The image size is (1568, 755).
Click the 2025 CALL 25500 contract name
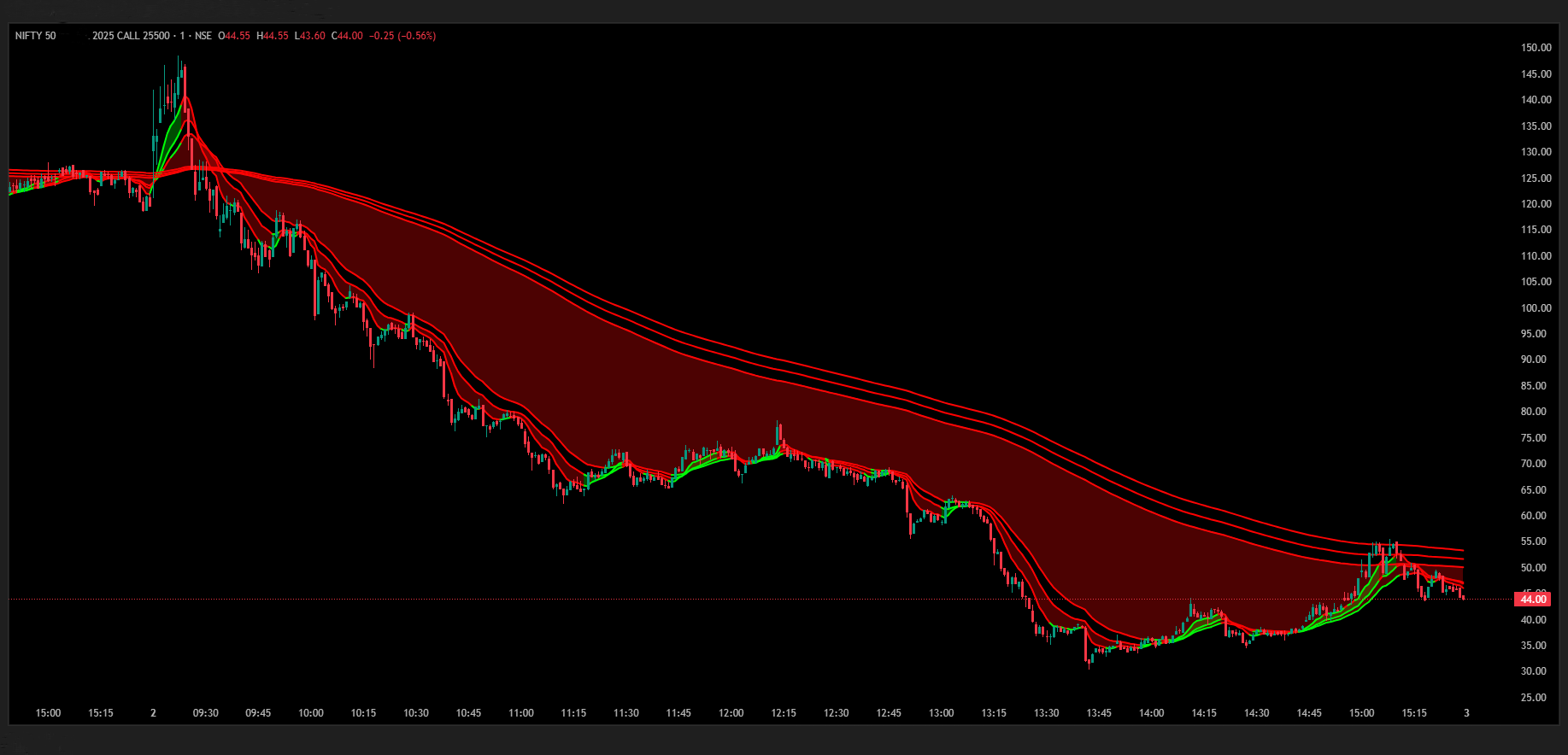[129, 36]
